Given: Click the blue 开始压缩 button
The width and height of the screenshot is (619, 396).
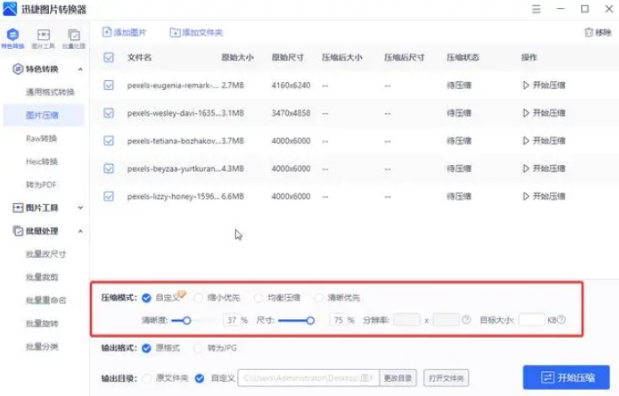Looking at the screenshot, I should 566,377.
